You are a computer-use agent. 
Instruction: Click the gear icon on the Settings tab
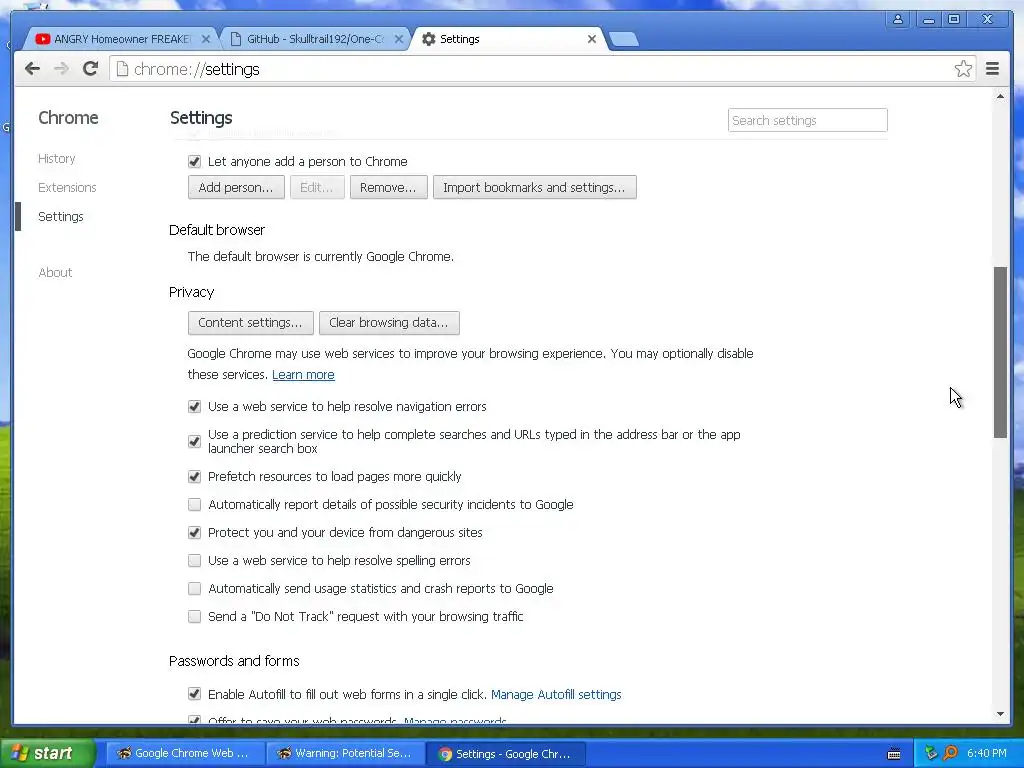[428, 39]
